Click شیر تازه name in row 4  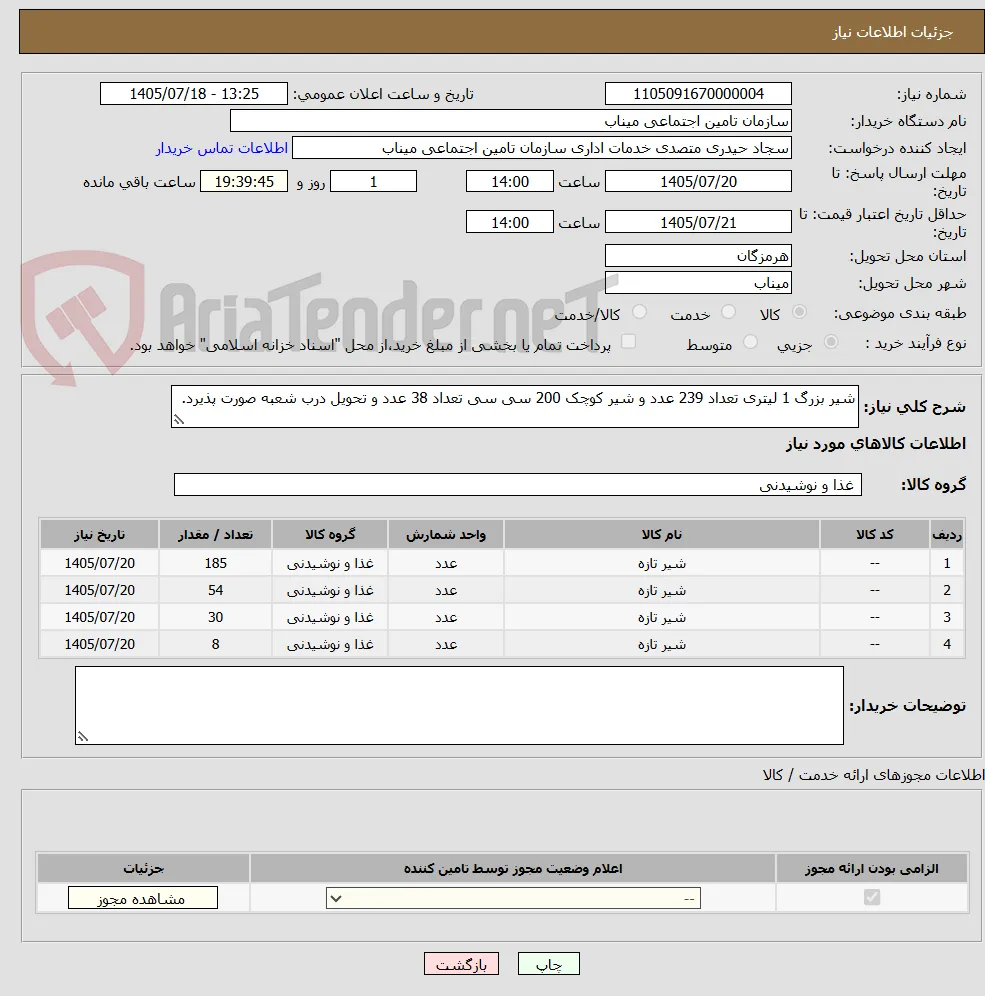[662, 644]
